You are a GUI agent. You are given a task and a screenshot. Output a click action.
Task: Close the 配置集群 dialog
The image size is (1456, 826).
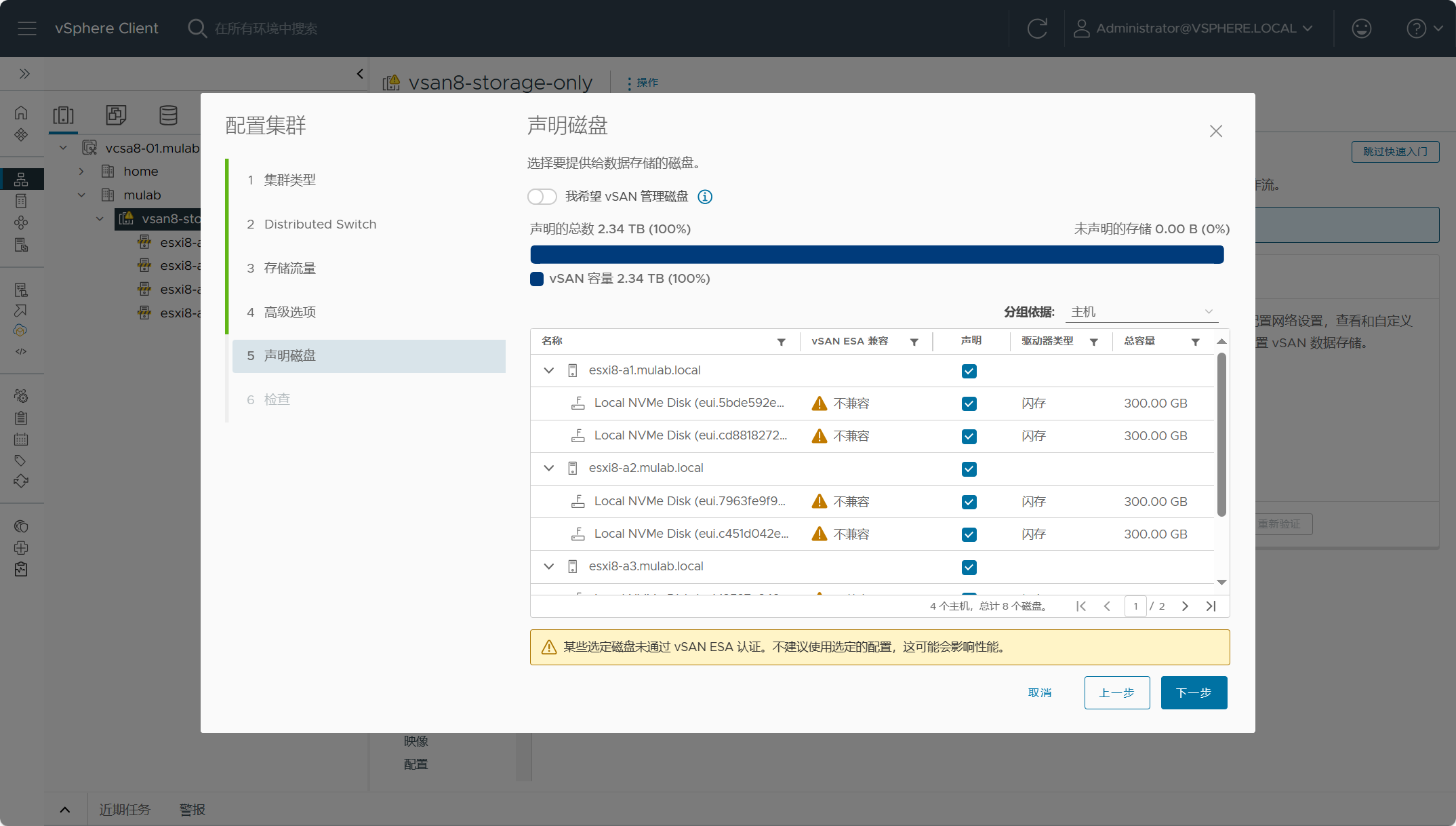[1216, 131]
